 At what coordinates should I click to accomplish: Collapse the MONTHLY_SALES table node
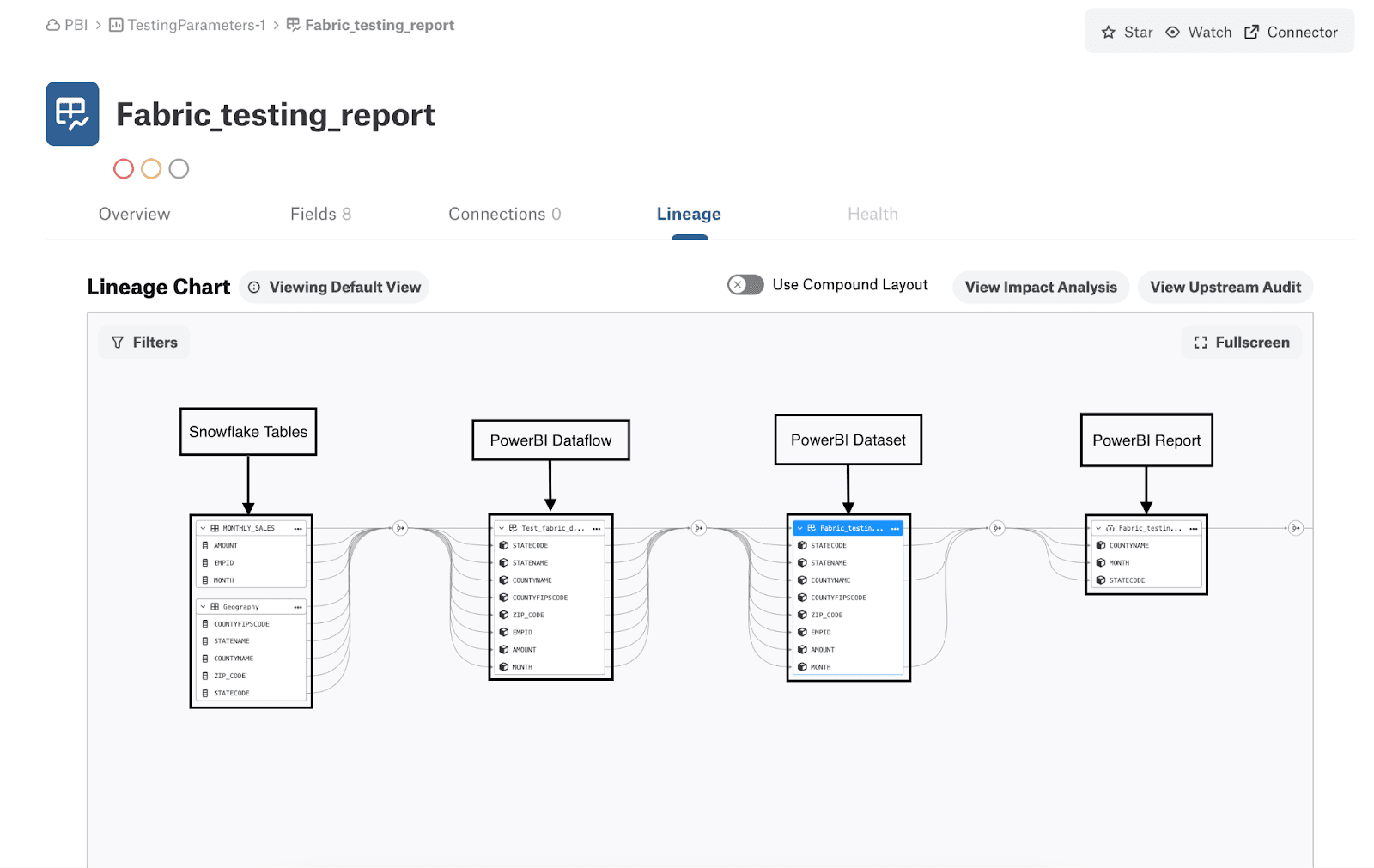coord(203,527)
